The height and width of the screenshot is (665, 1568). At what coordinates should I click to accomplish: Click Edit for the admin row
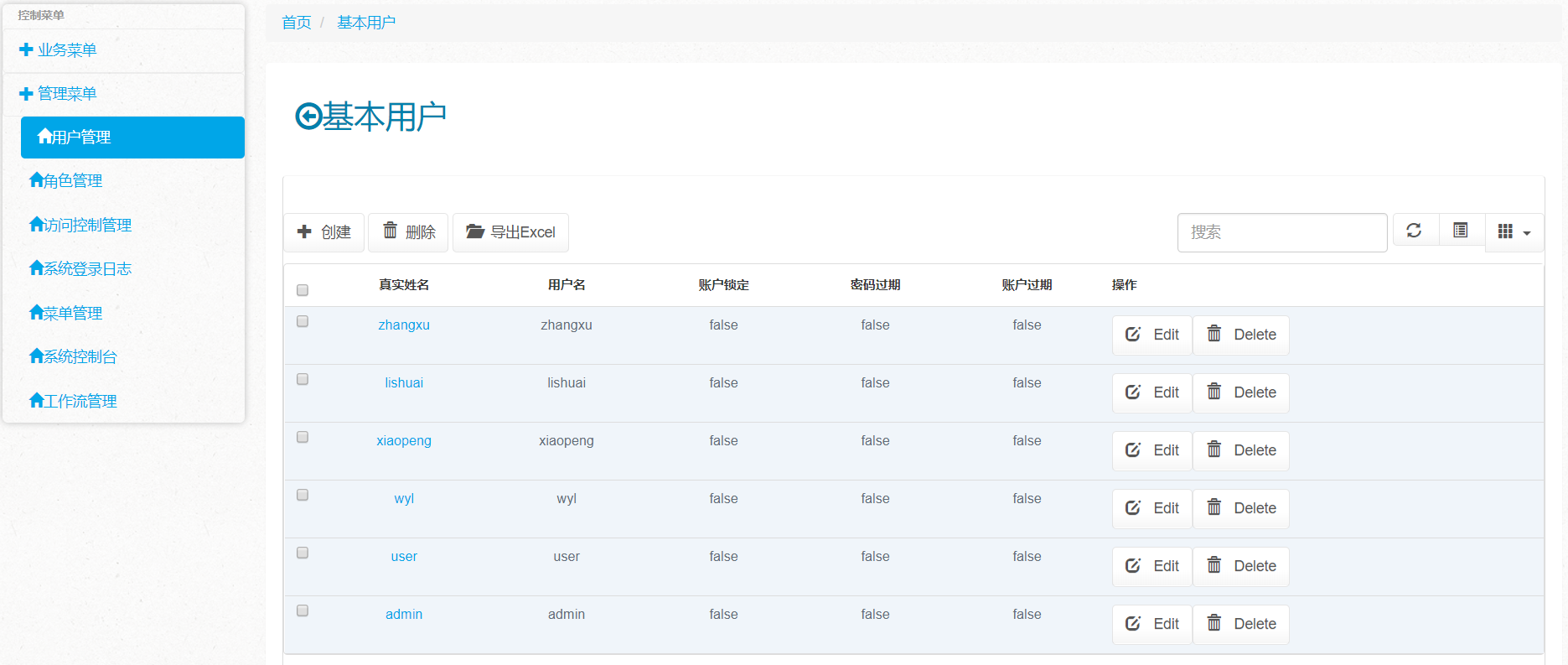1152,625
